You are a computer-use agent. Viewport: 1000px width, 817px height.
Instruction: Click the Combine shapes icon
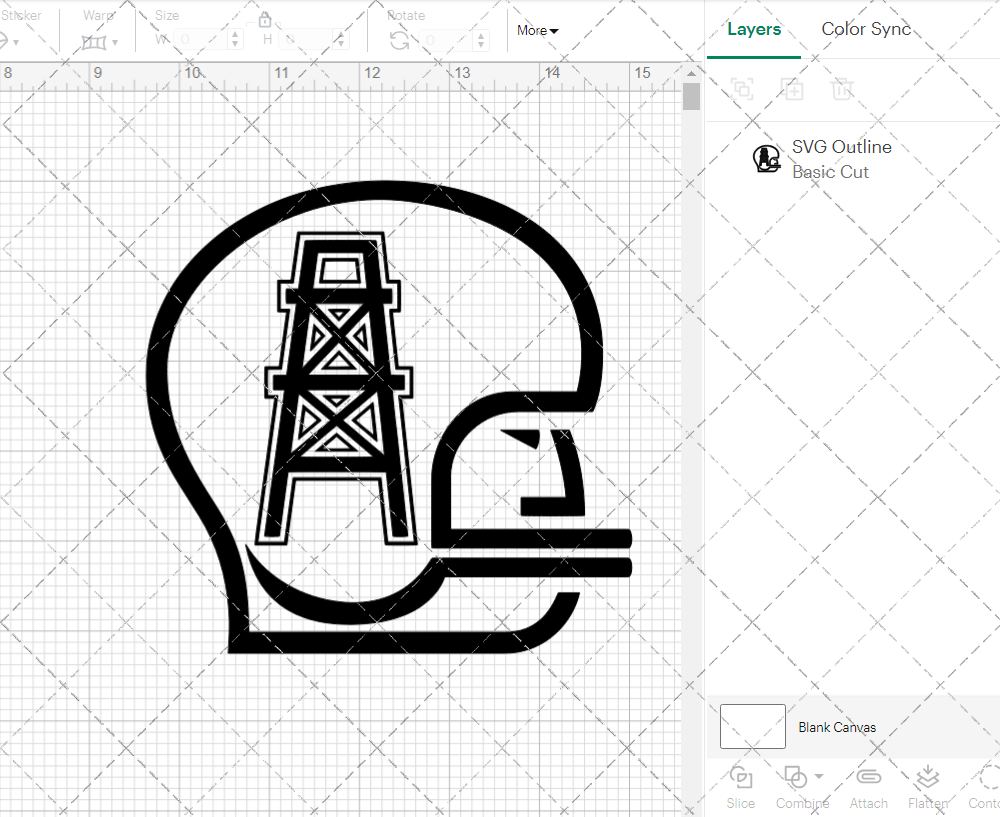click(x=795, y=778)
